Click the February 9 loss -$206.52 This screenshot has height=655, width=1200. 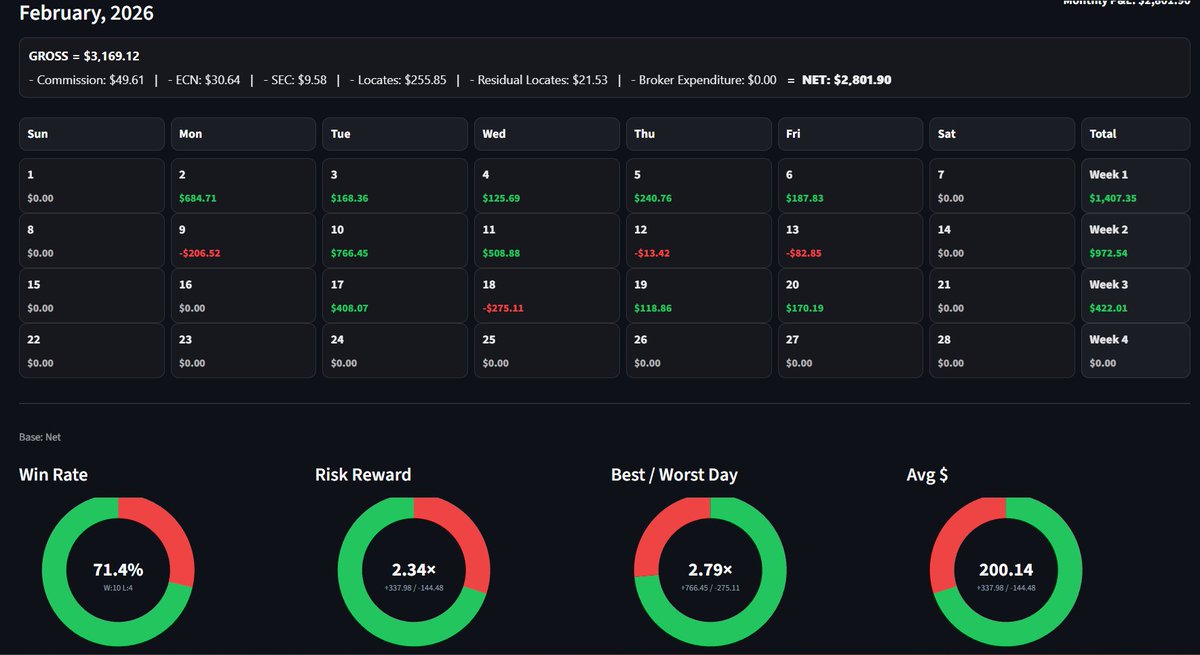click(243, 240)
